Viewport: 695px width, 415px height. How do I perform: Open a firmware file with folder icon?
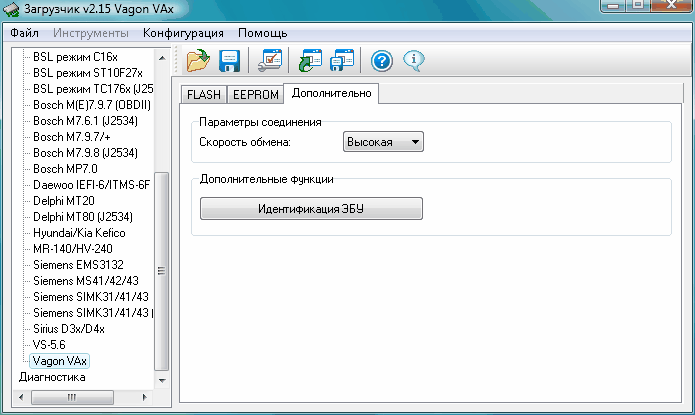point(198,60)
